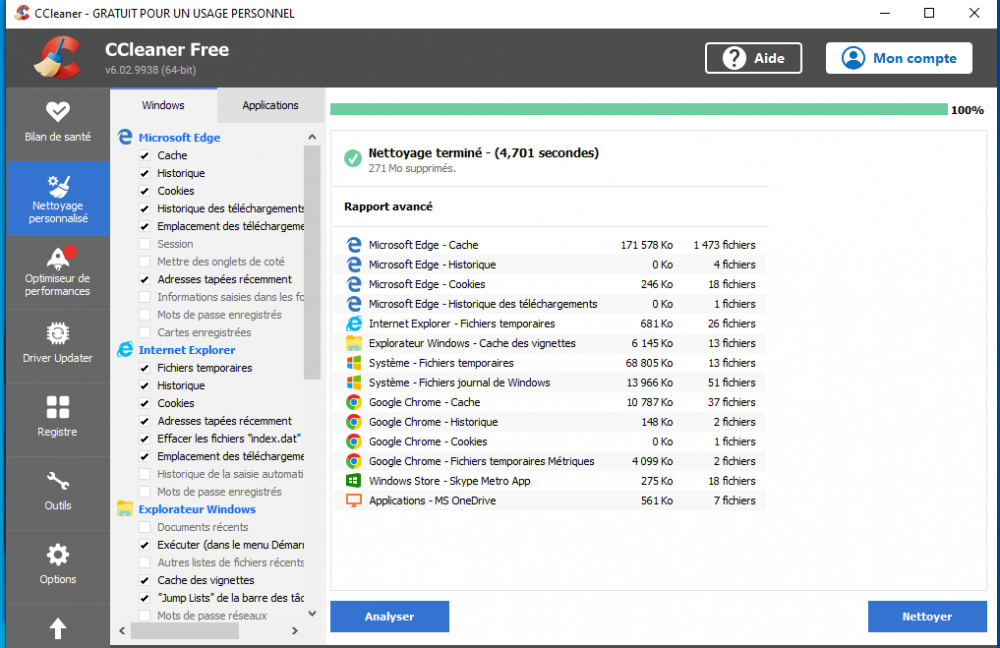Click the Nettoyer button
Screen dimensions: 1000x648
coord(926,616)
